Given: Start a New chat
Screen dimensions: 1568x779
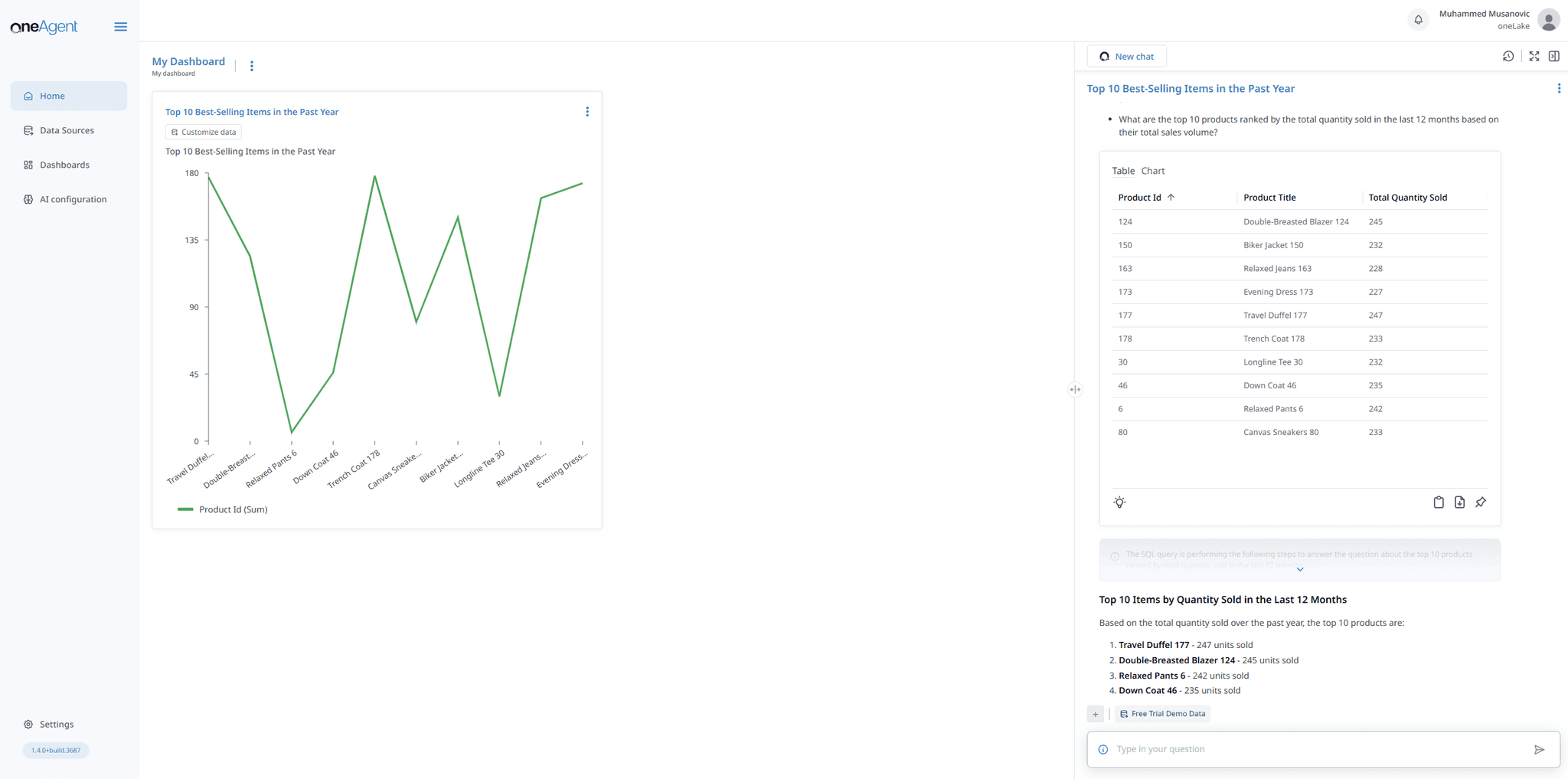Looking at the screenshot, I should point(1126,56).
